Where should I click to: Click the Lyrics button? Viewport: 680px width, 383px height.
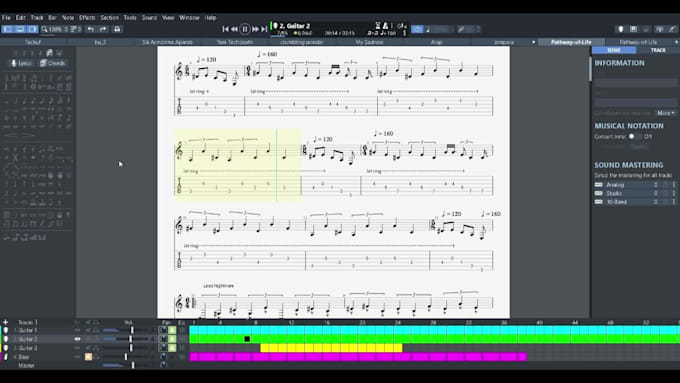pyautogui.click(x=22, y=63)
